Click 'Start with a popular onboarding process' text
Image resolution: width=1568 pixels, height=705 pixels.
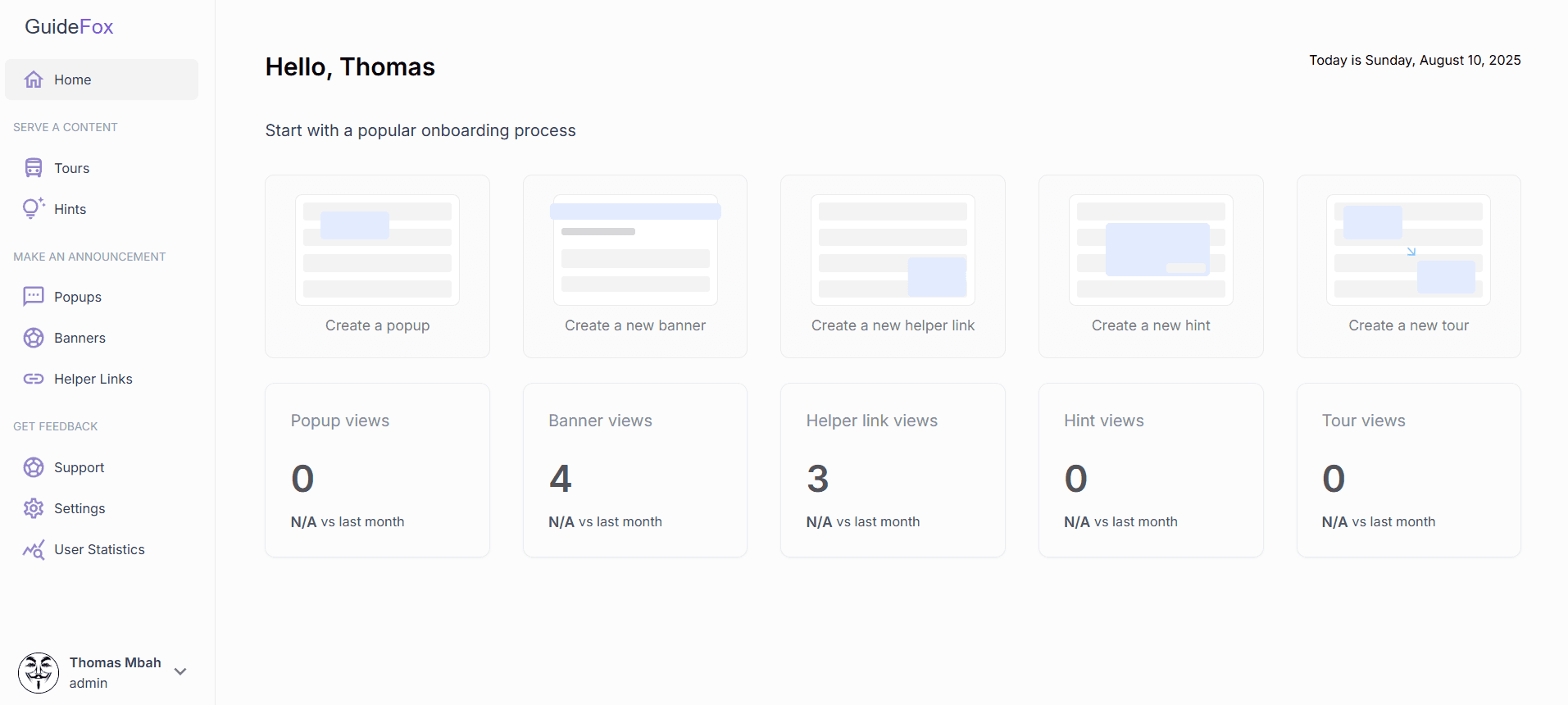click(420, 130)
